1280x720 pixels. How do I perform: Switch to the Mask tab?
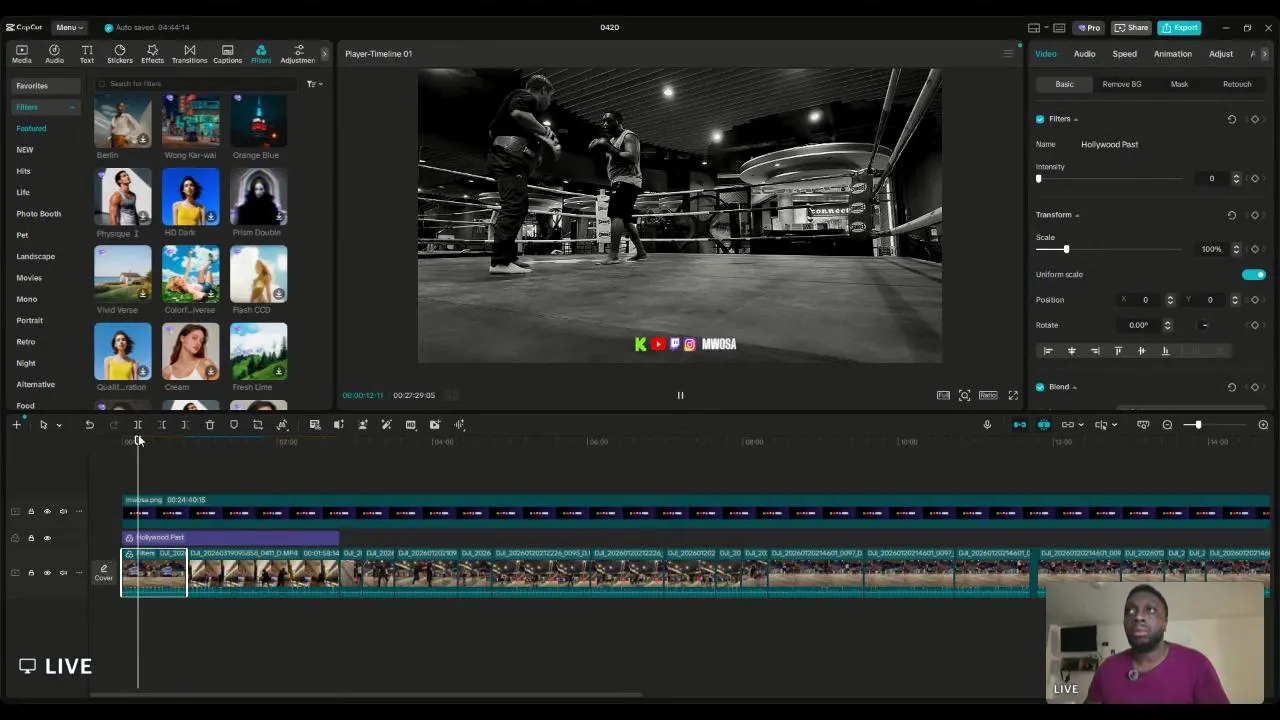point(1179,85)
